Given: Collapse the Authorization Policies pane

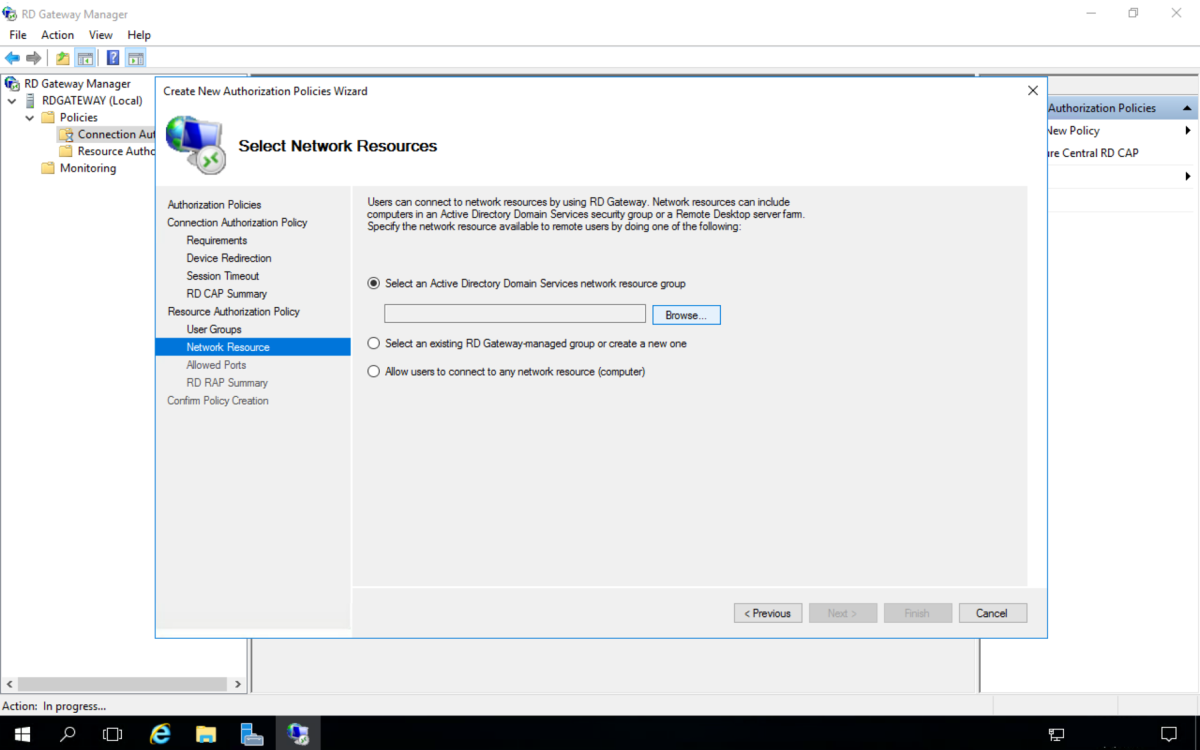Looking at the screenshot, I should coord(1188,107).
